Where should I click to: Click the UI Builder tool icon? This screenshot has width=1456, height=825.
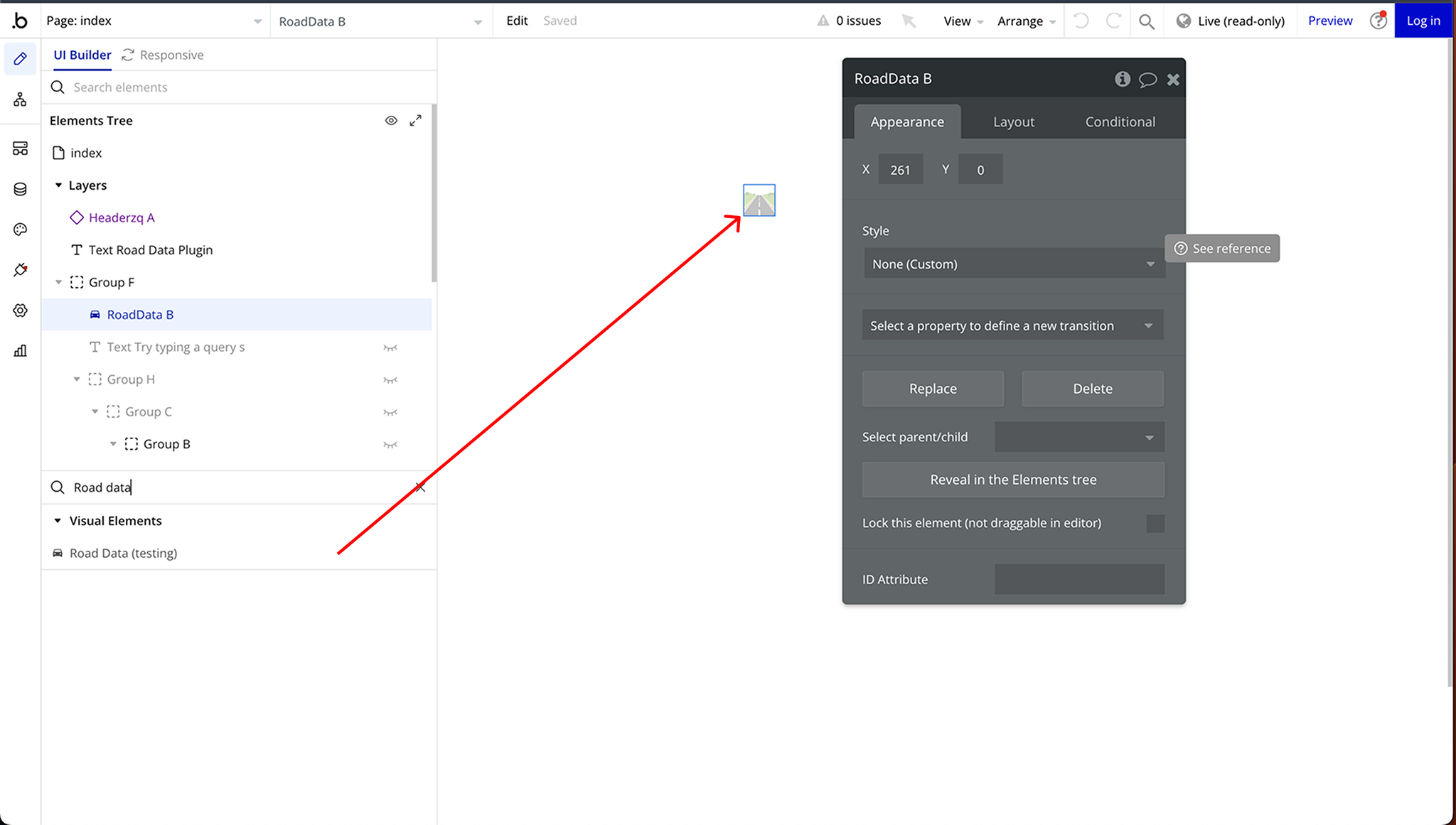[20, 58]
